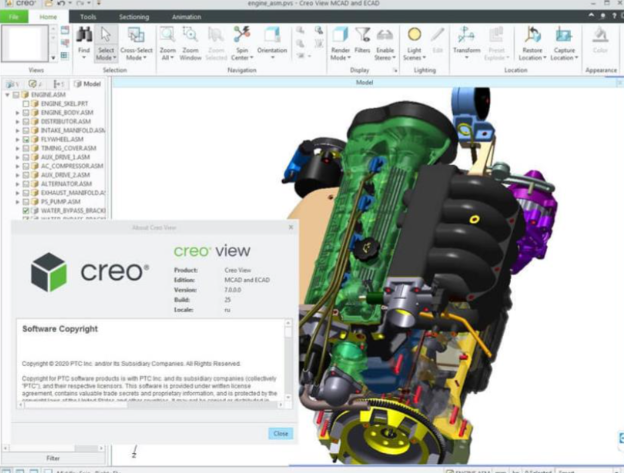
Task: Toggle the FLYWHEEL.ASM checkbox
Action: 26,140
